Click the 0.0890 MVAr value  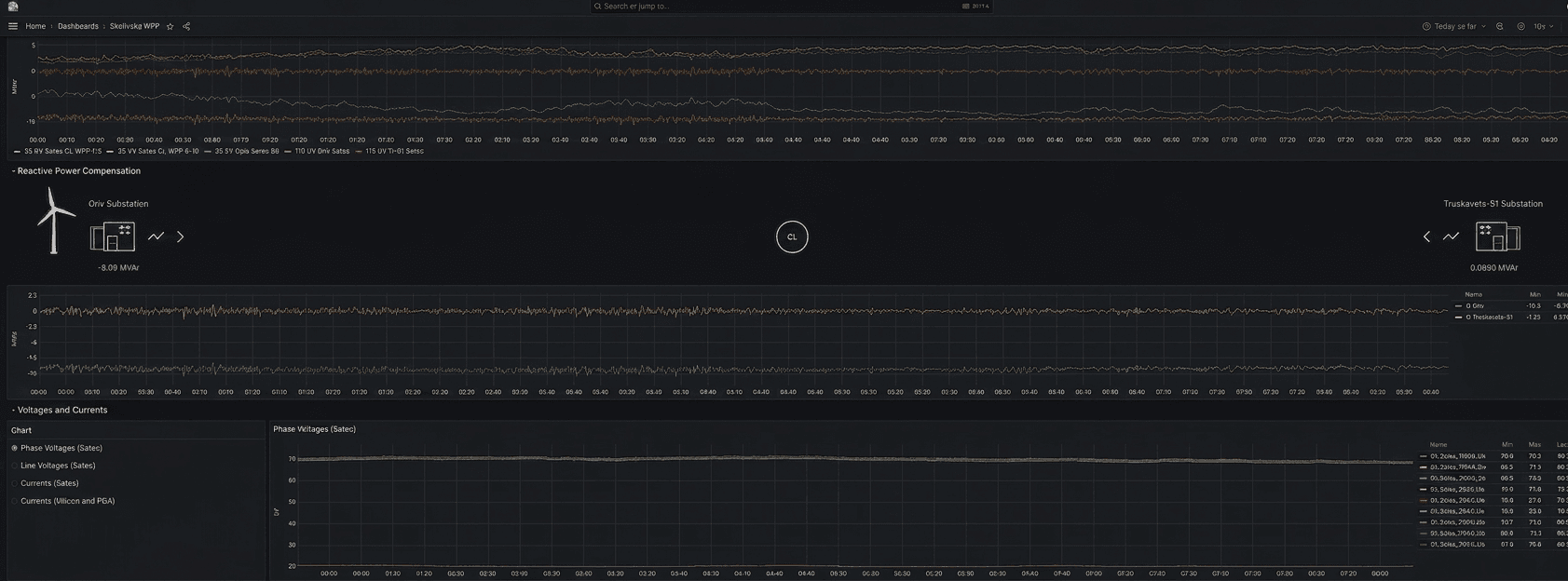click(1494, 268)
